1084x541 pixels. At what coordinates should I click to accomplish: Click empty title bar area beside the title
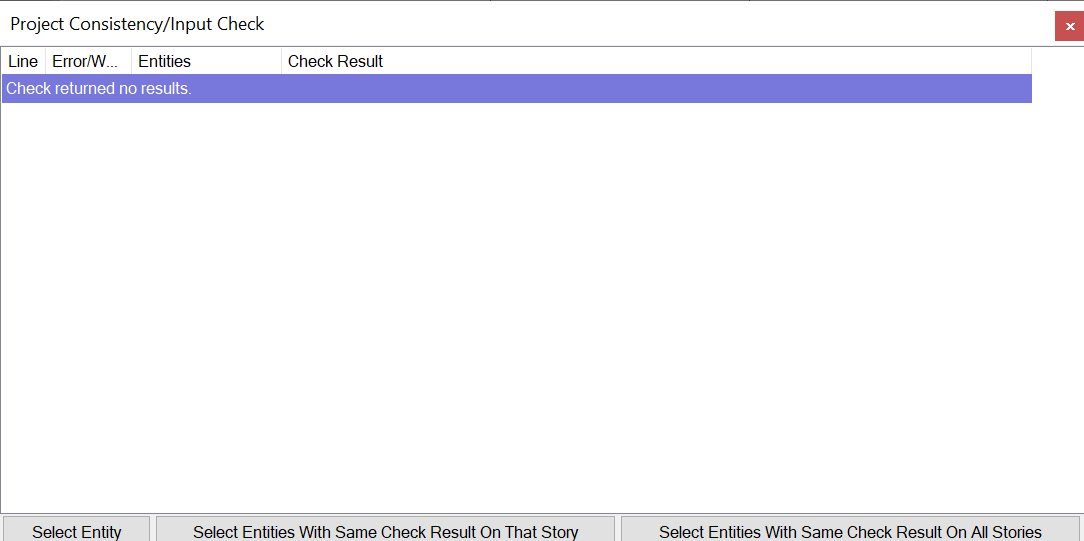650,24
